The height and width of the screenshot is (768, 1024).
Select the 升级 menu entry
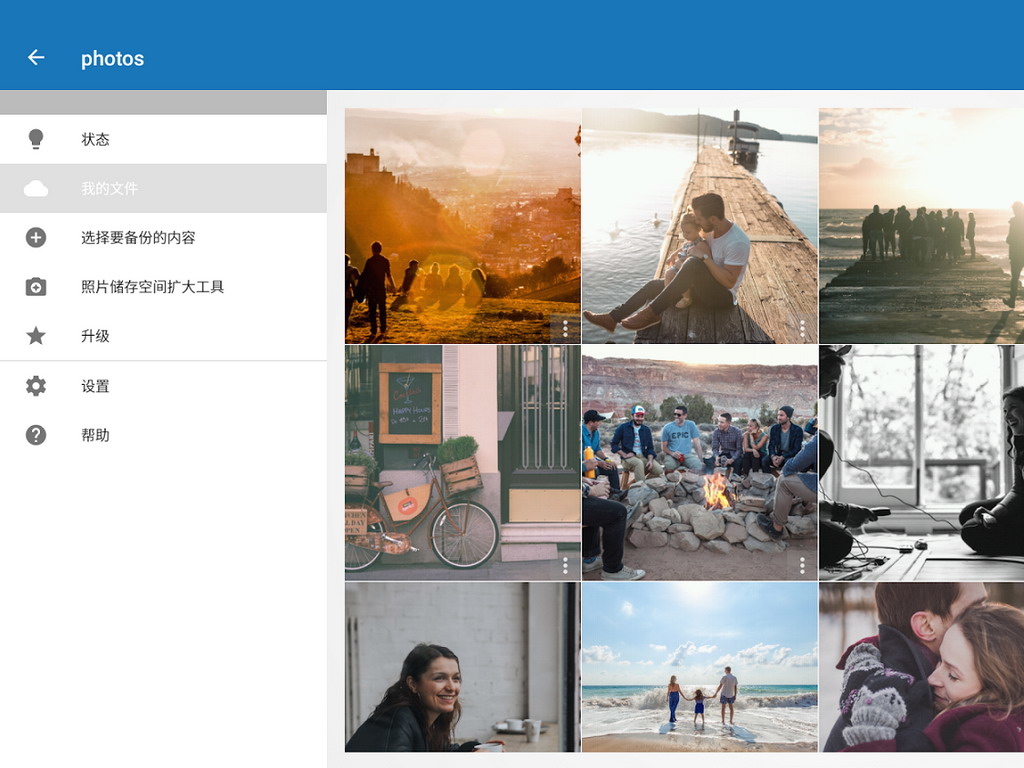163,336
